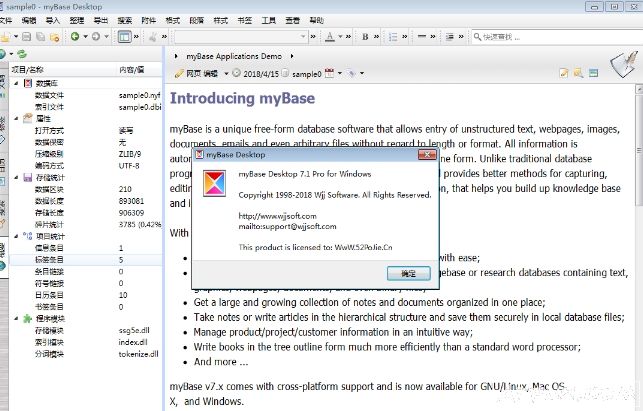Click the font color A icon
This screenshot has width=643, height=411.
(330, 37)
